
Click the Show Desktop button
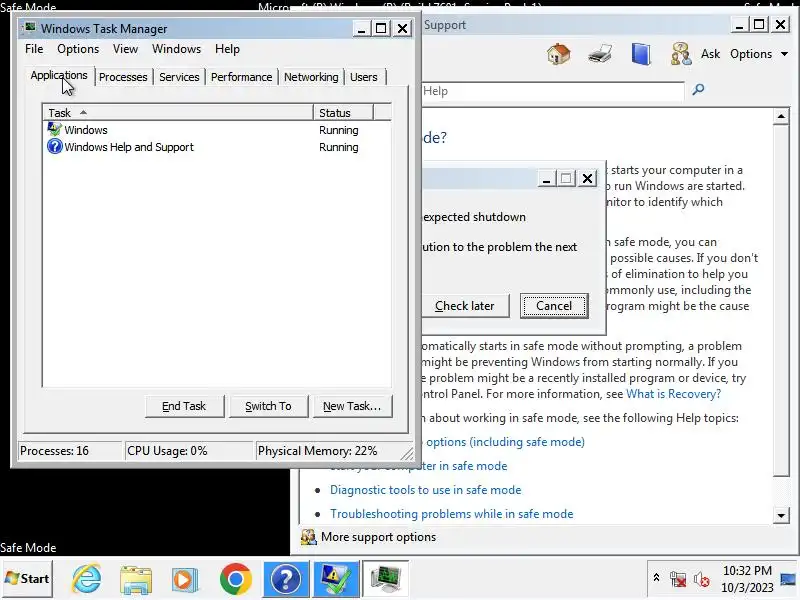pos(788,579)
